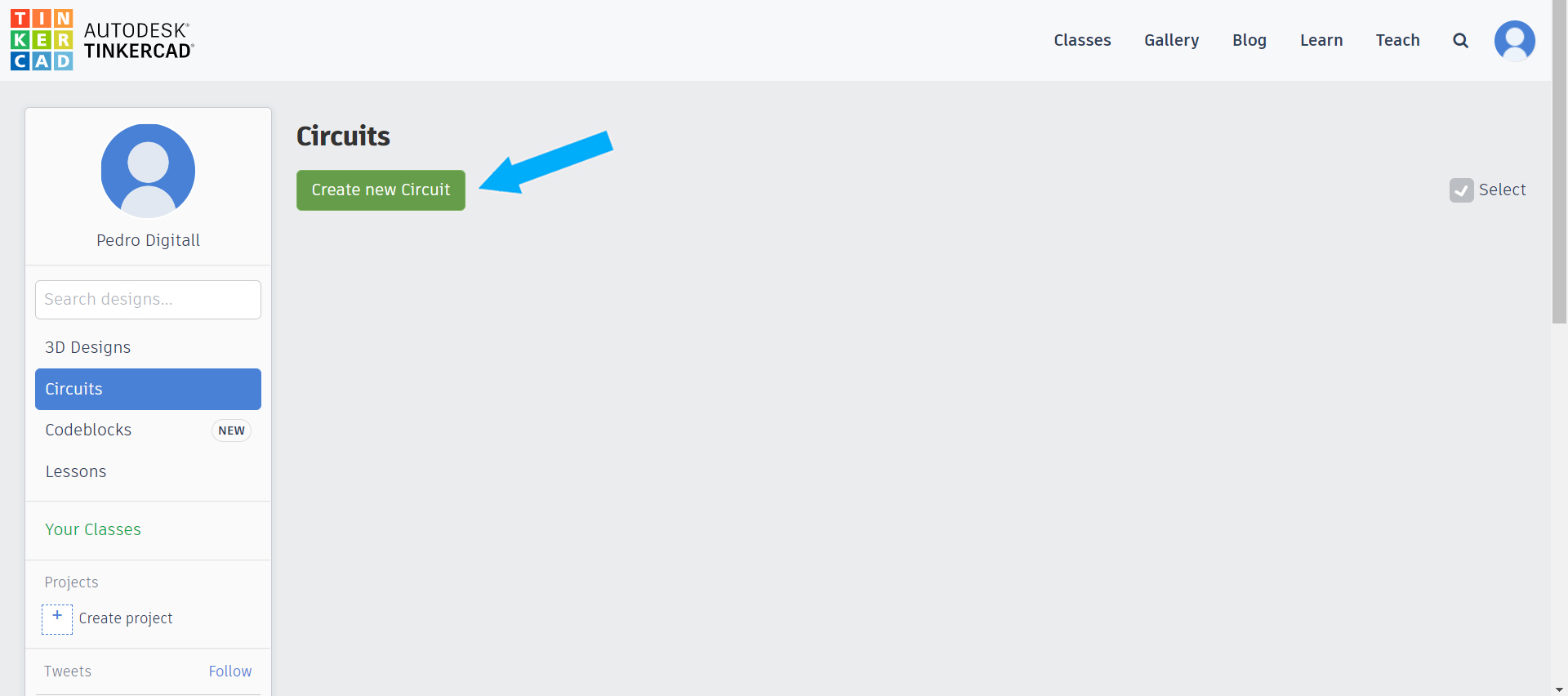Viewport: 1568px width, 696px height.
Task: Open the Blog link in header
Action: pyautogui.click(x=1249, y=40)
